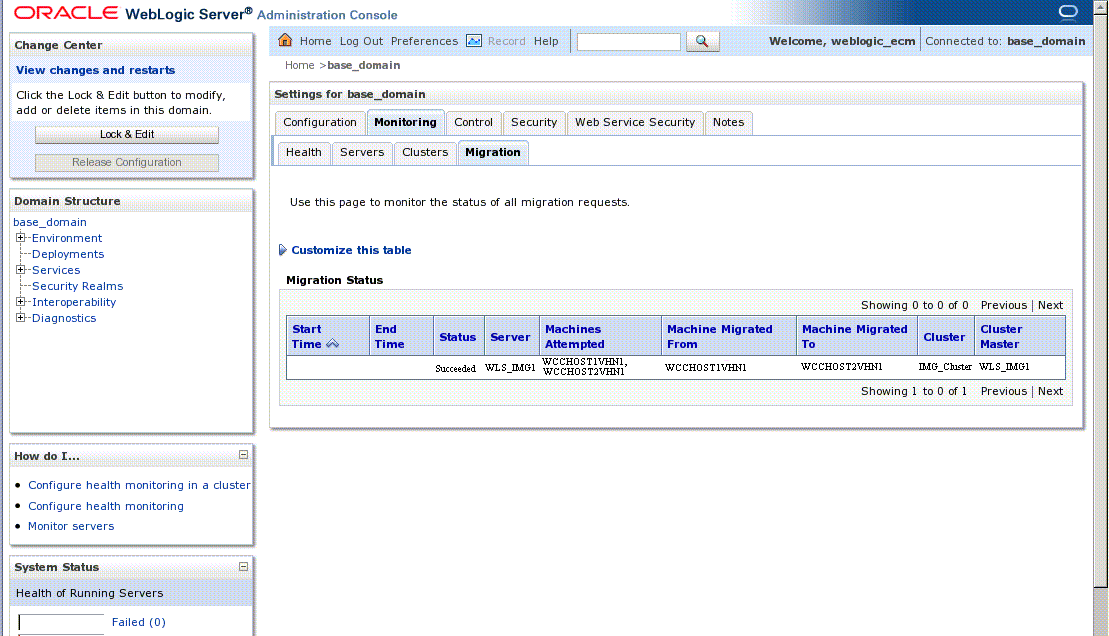The height and width of the screenshot is (636, 1109).
Task: Sort by Status column header
Action: click(457, 337)
